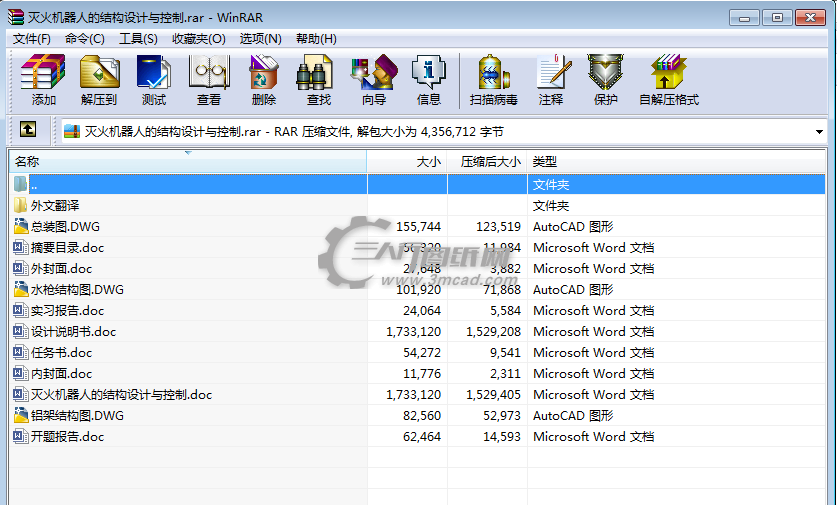837x505 pixels.
Task: Go up one folder level arrow button
Action: [x=28, y=129]
